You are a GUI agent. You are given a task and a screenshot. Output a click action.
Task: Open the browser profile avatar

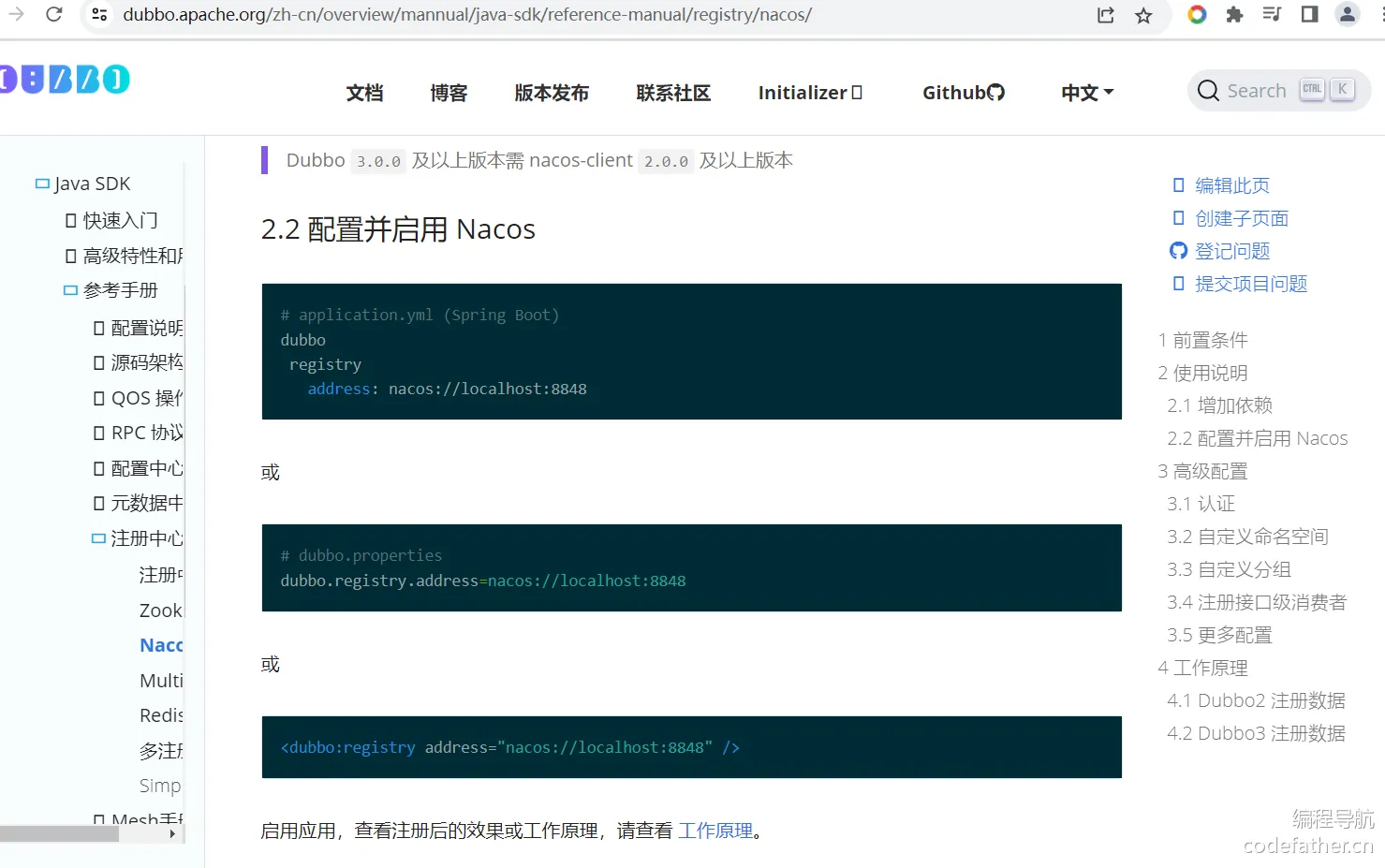1347,14
